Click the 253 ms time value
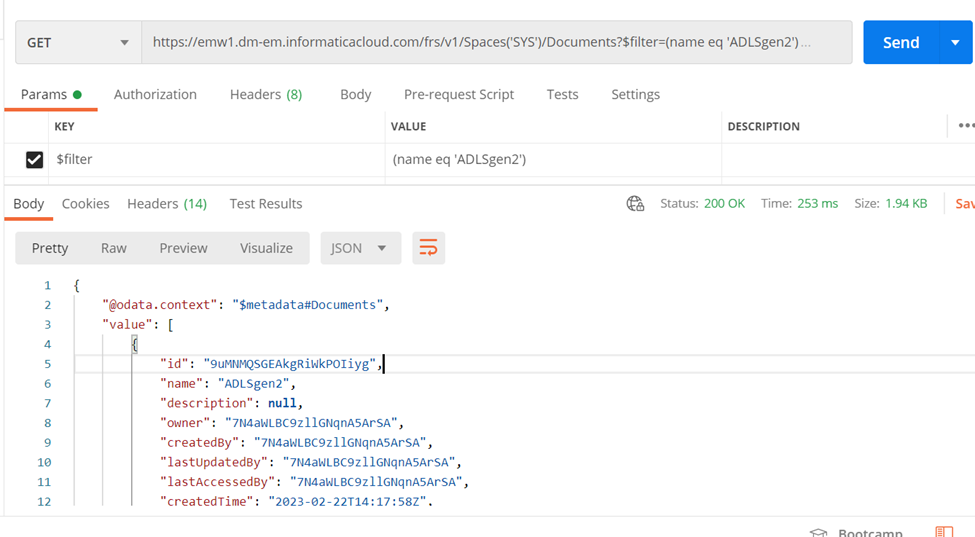 click(x=817, y=204)
